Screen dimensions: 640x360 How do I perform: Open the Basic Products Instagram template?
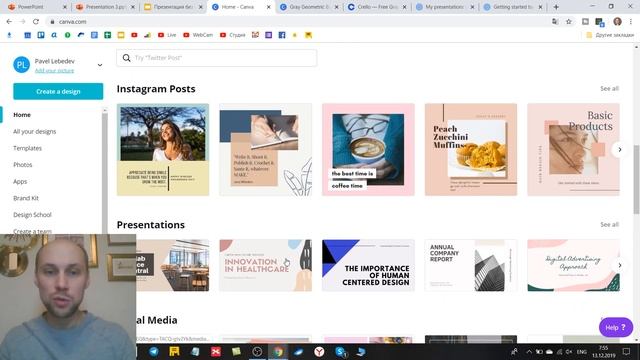[x=573, y=149]
